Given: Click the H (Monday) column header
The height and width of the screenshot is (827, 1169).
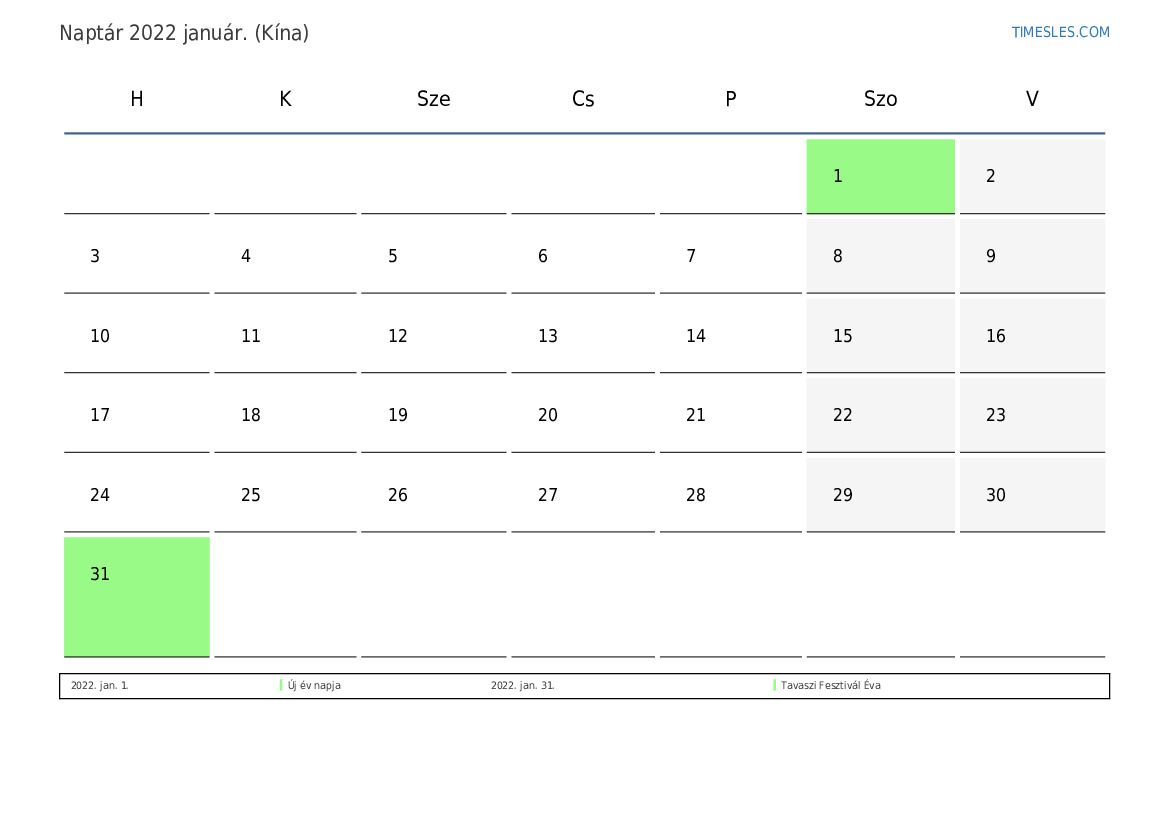Looking at the screenshot, I should point(137,99).
